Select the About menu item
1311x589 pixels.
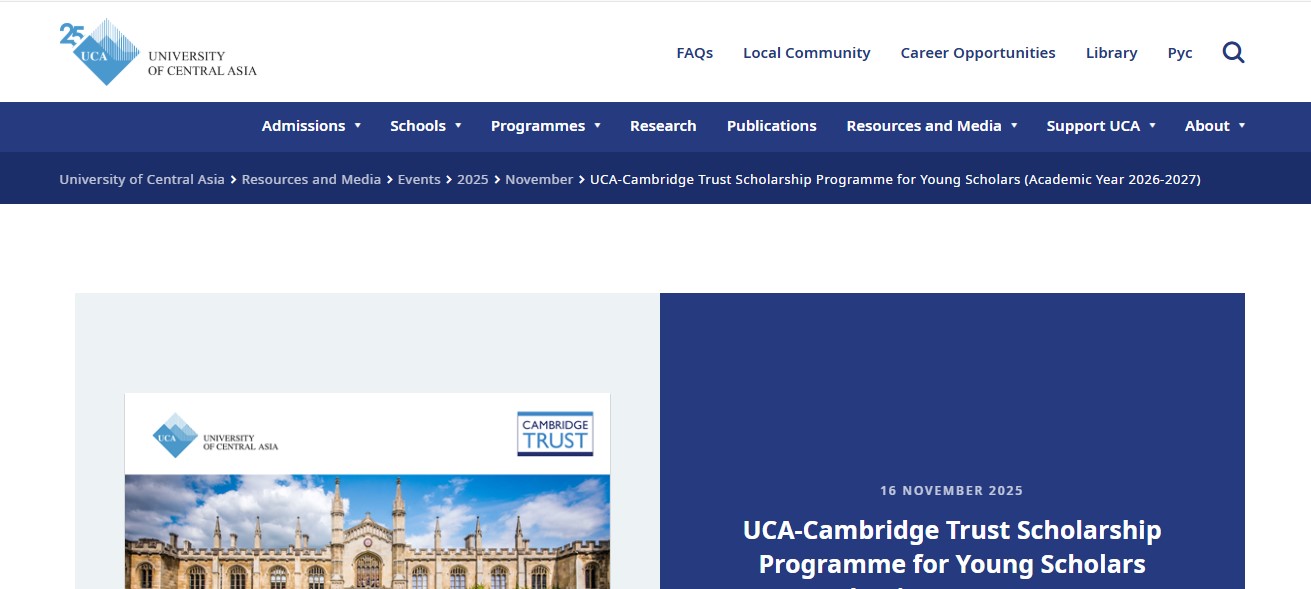pyautogui.click(x=1208, y=126)
